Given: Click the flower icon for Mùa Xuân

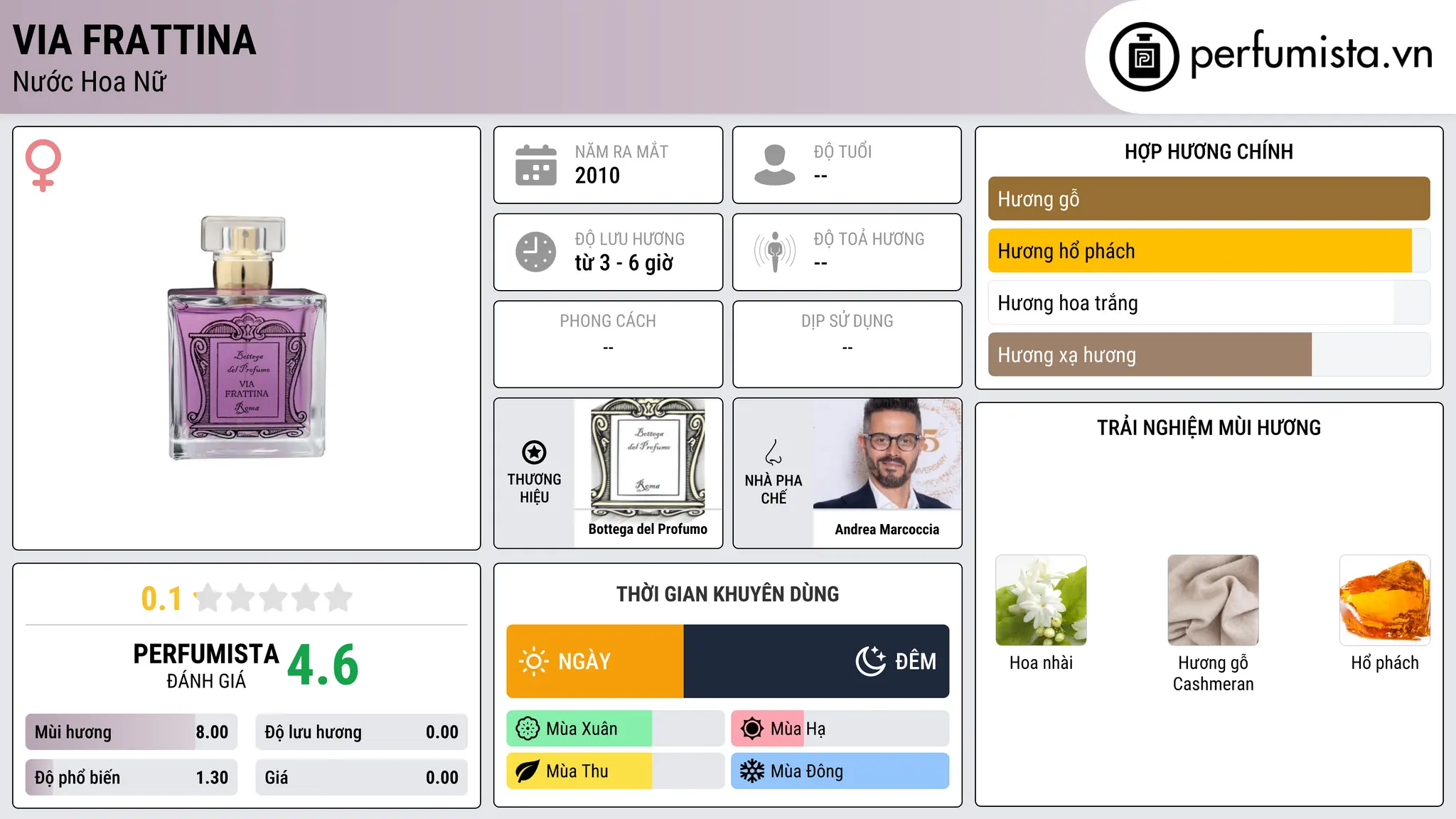Looking at the screenshot, I should [528, 729].
